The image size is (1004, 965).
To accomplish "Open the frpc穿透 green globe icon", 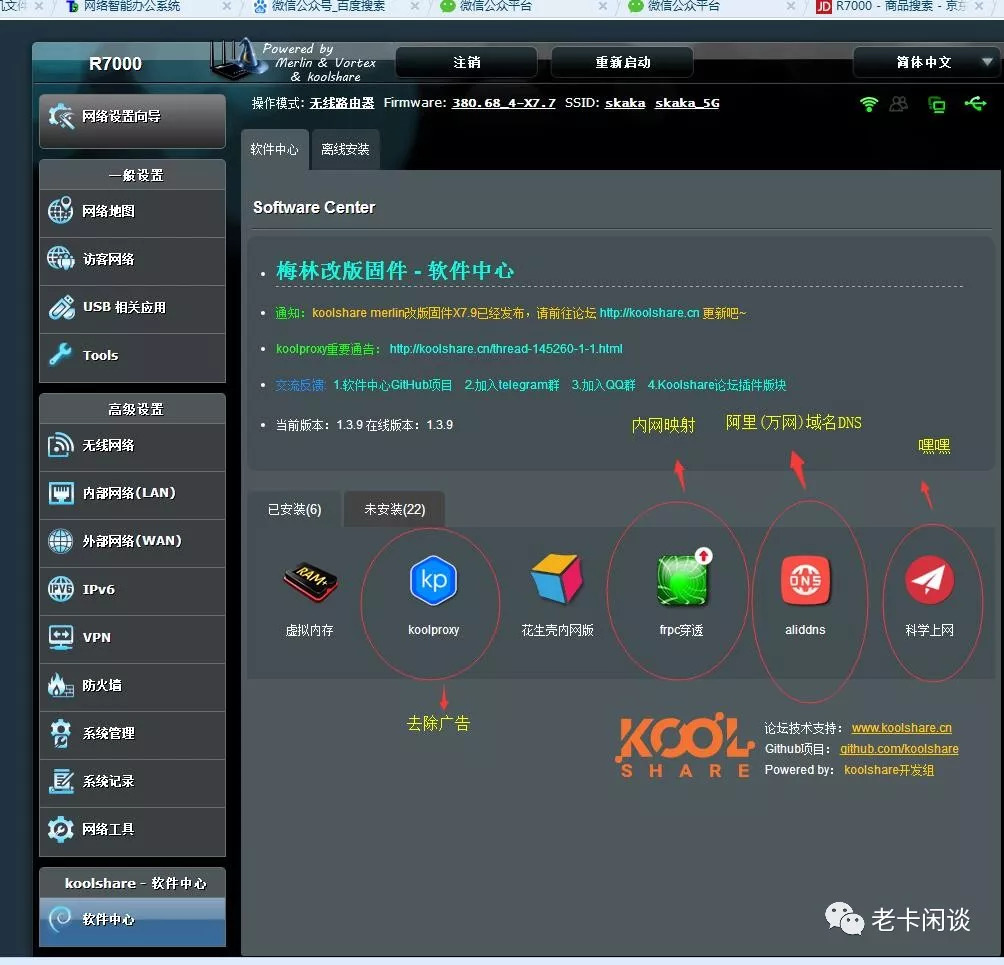I will click(683, 578).
